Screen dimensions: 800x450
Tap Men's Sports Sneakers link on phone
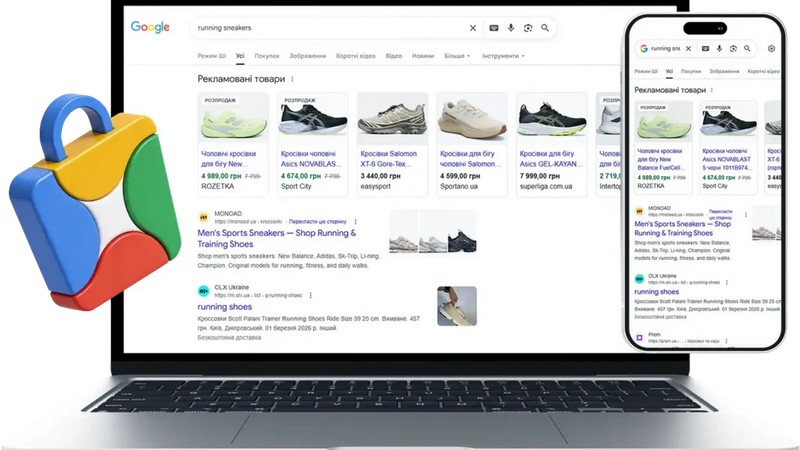(682, 228)
